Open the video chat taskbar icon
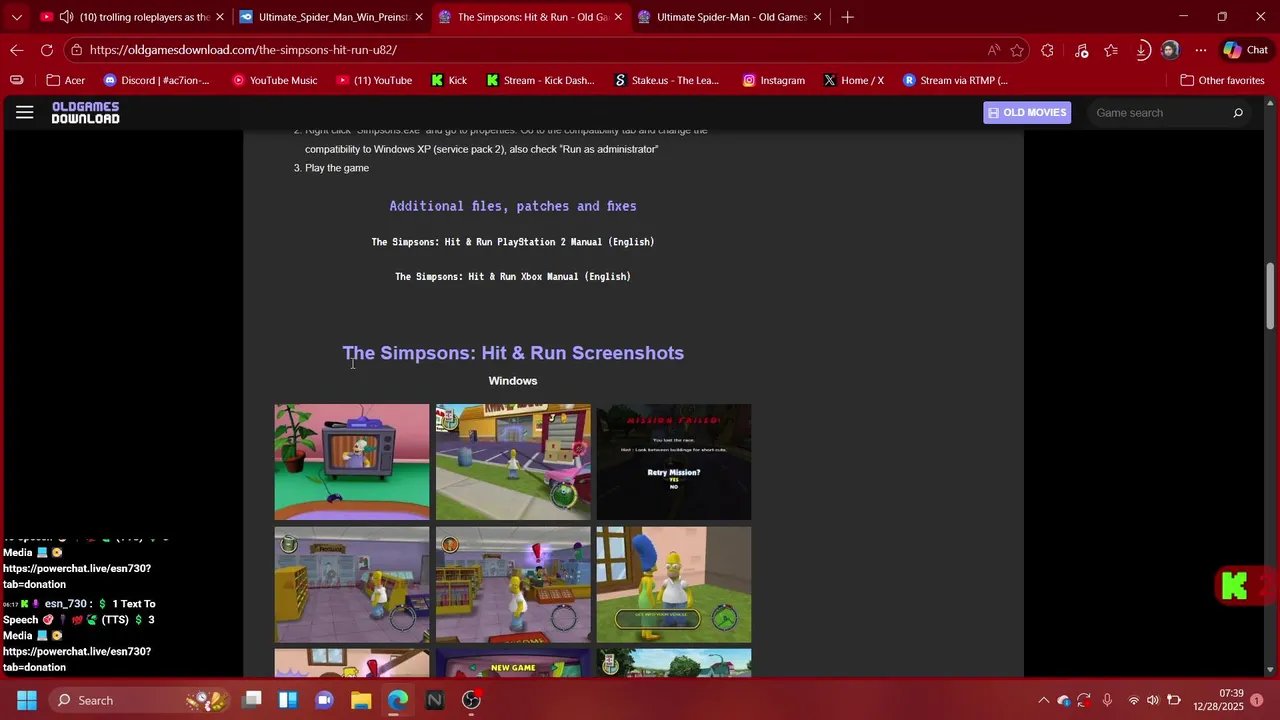 [324, 700]
